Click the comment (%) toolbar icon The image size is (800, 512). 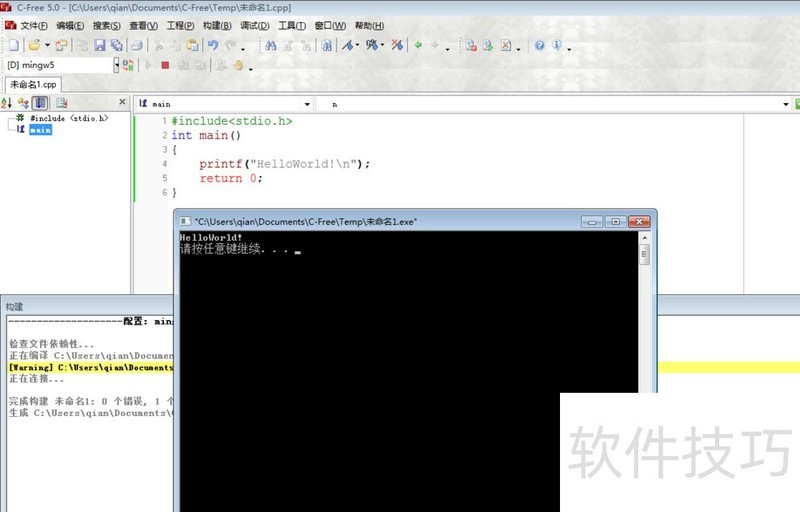pyautogui.click(x=372, y=45)
